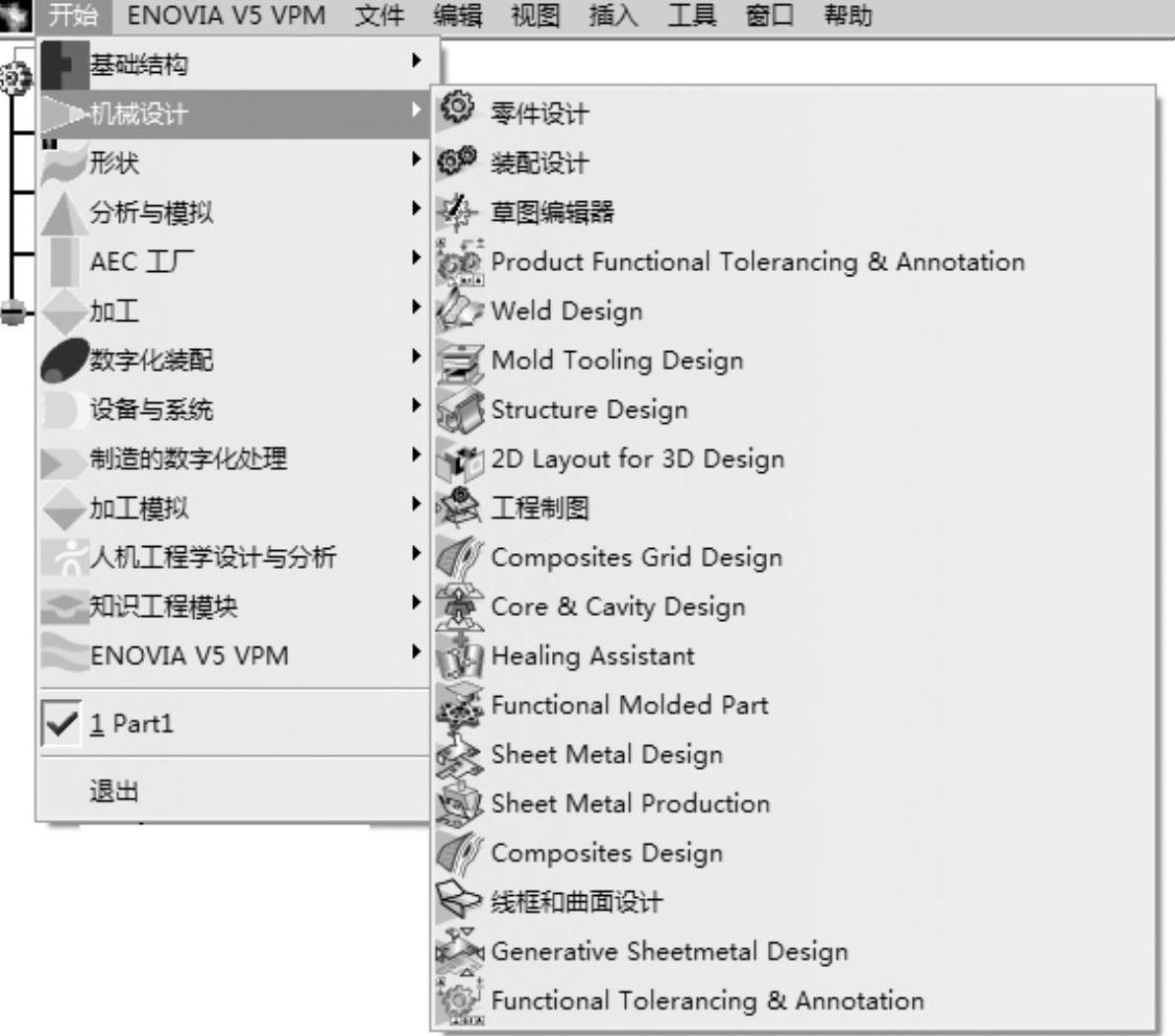
Task: Click the Structure Design icon
Action: (460, 410)
